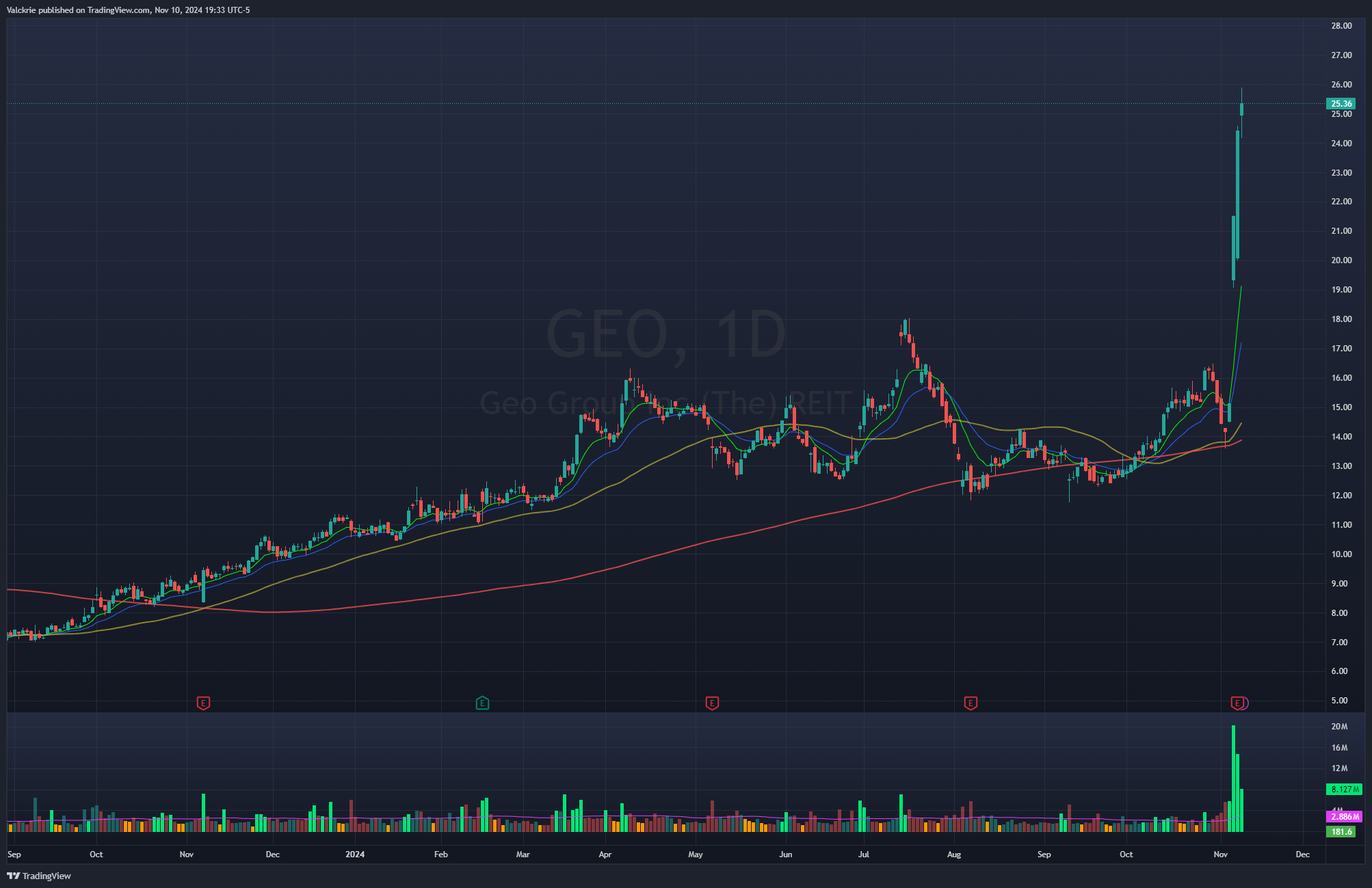The width and height of the screenshot is (1372, 888).
Task: Click the 16.00 price axis label
Action: click(x=1341, y=378)
